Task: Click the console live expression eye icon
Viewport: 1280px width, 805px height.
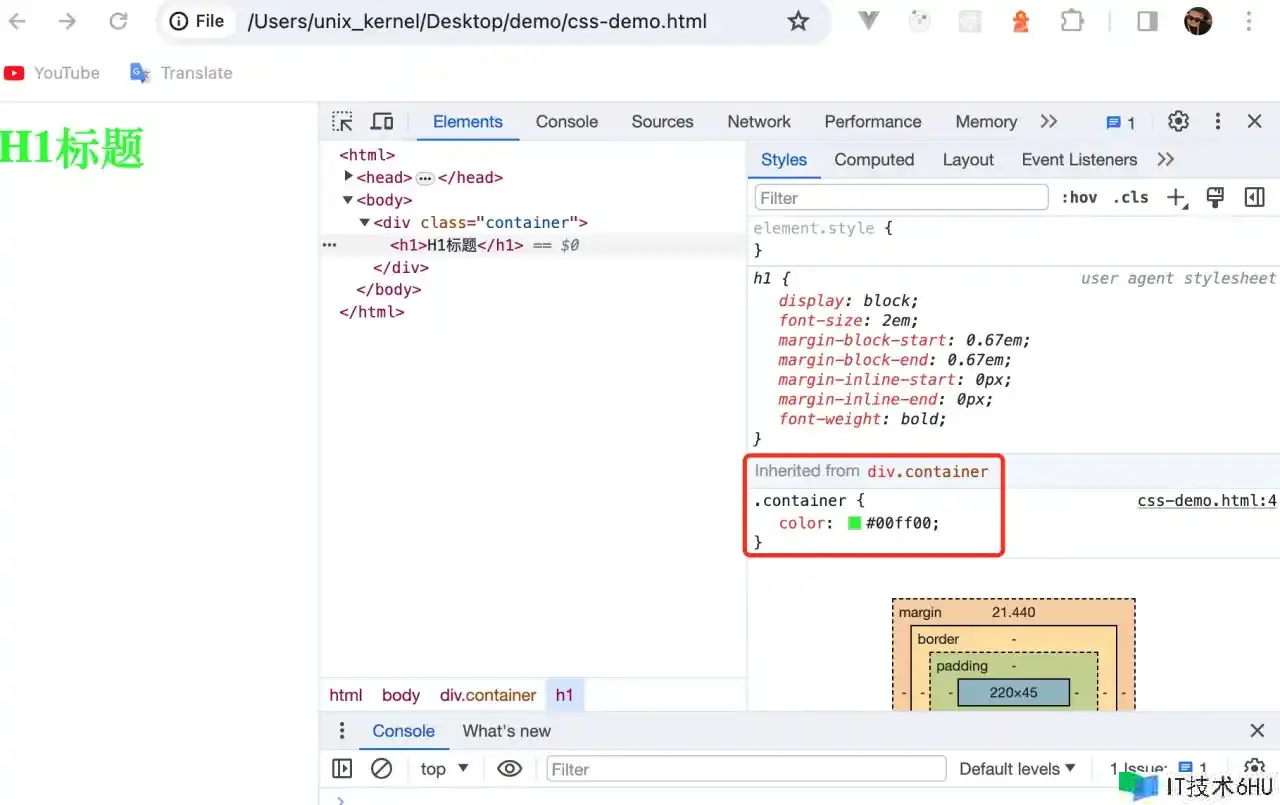Action: tap(510, 769)
